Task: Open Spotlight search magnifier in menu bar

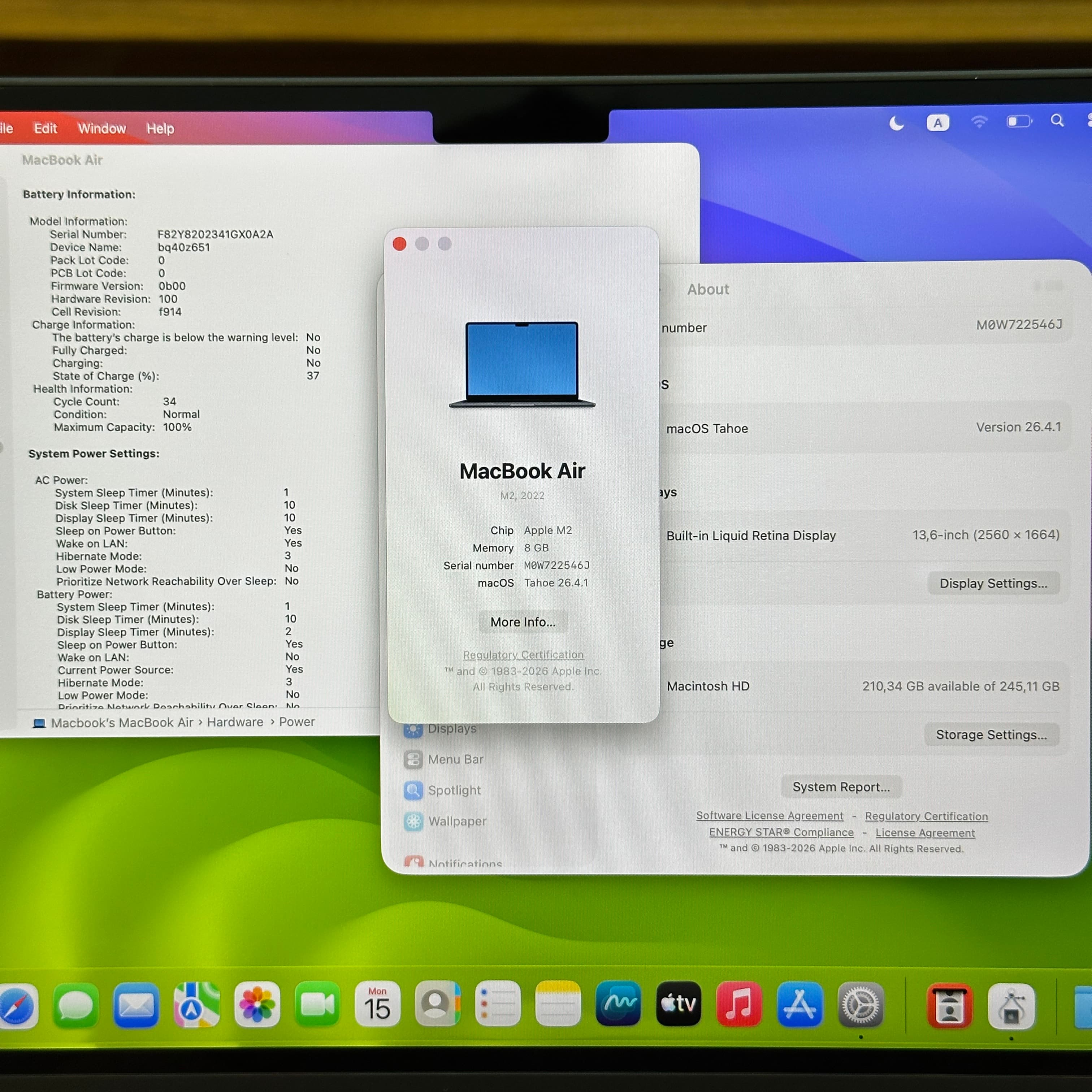Action: [1057, 120]
